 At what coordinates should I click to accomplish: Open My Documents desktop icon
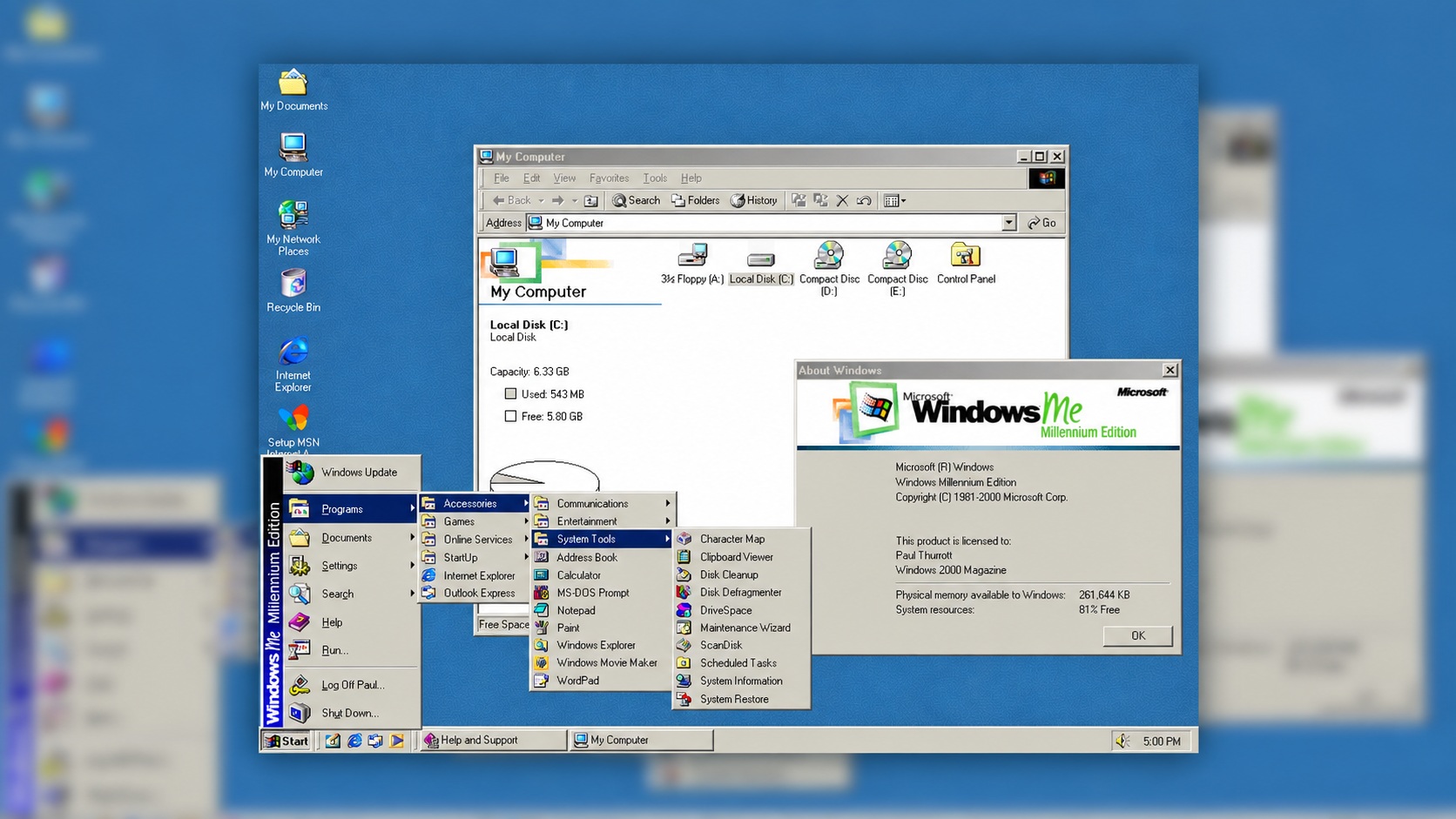click(x=293, y=91)
